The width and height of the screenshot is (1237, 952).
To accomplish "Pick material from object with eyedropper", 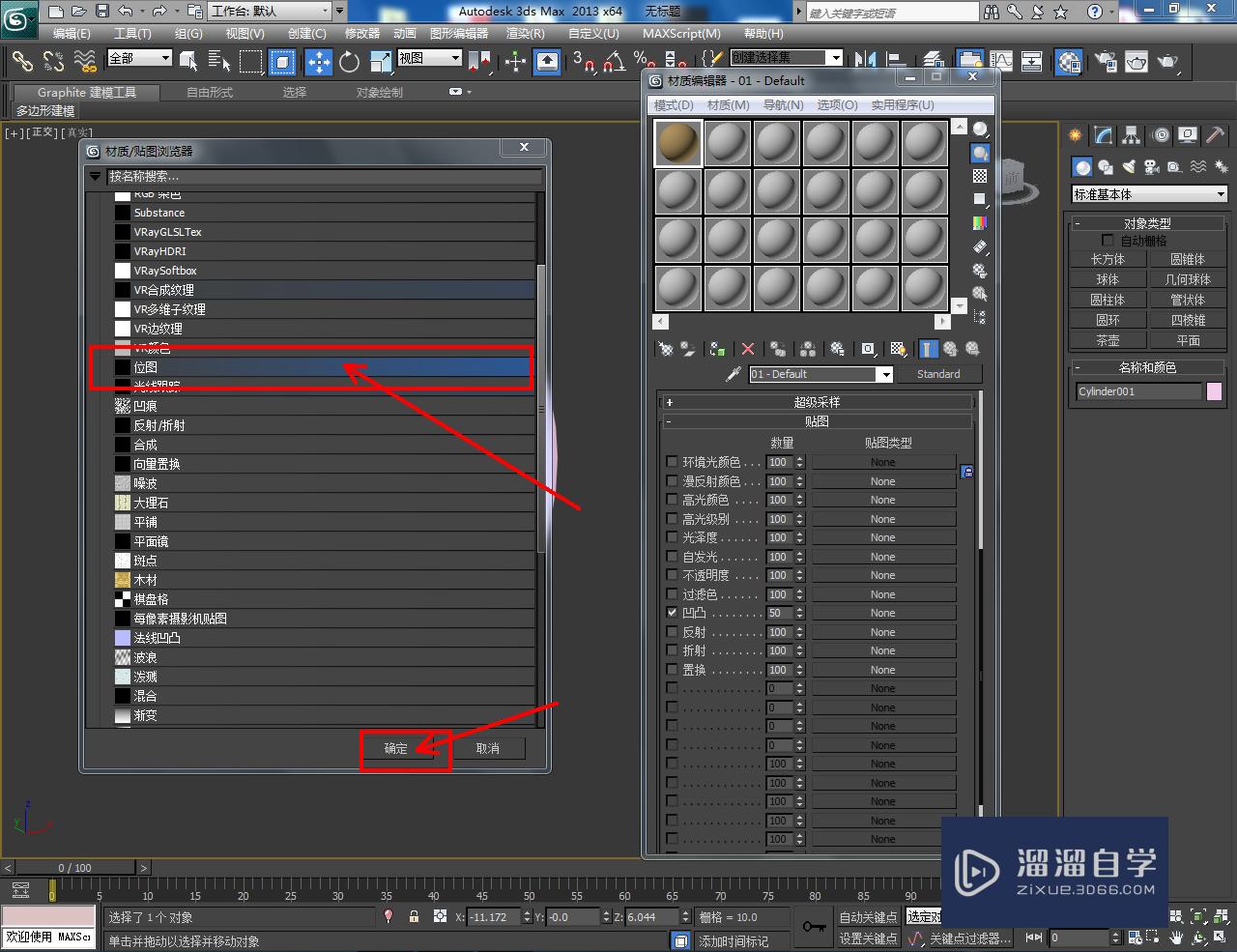I will (x=734, y=374).
